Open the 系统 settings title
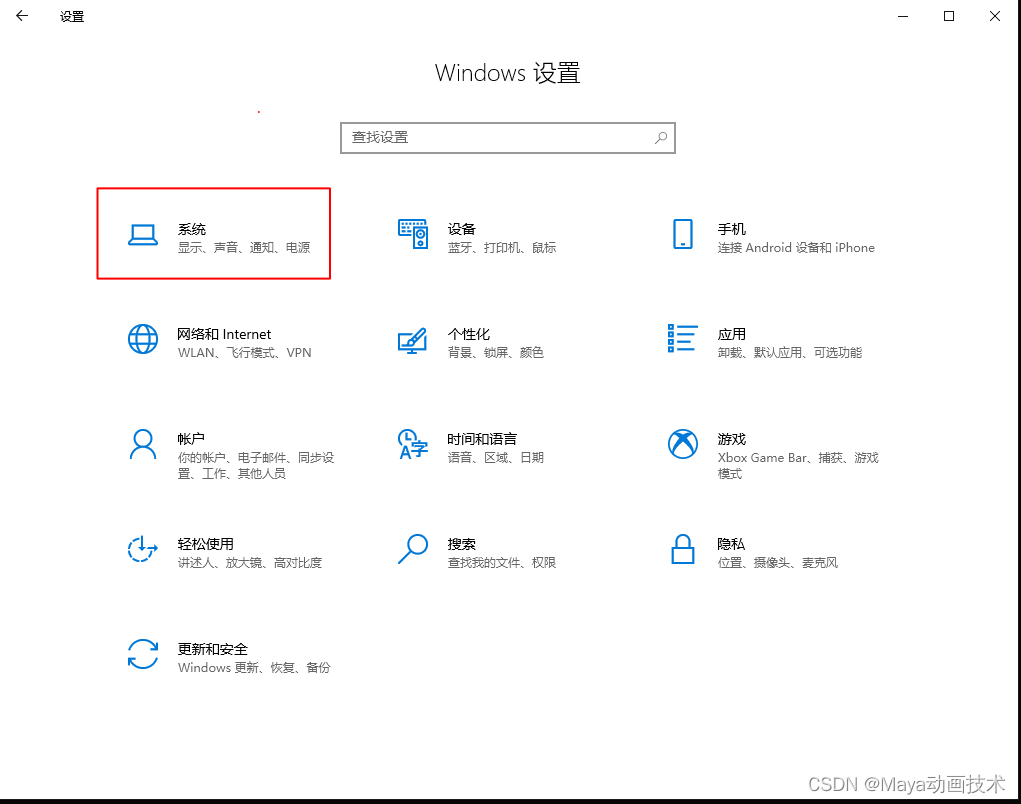 (x=191, y=229)
